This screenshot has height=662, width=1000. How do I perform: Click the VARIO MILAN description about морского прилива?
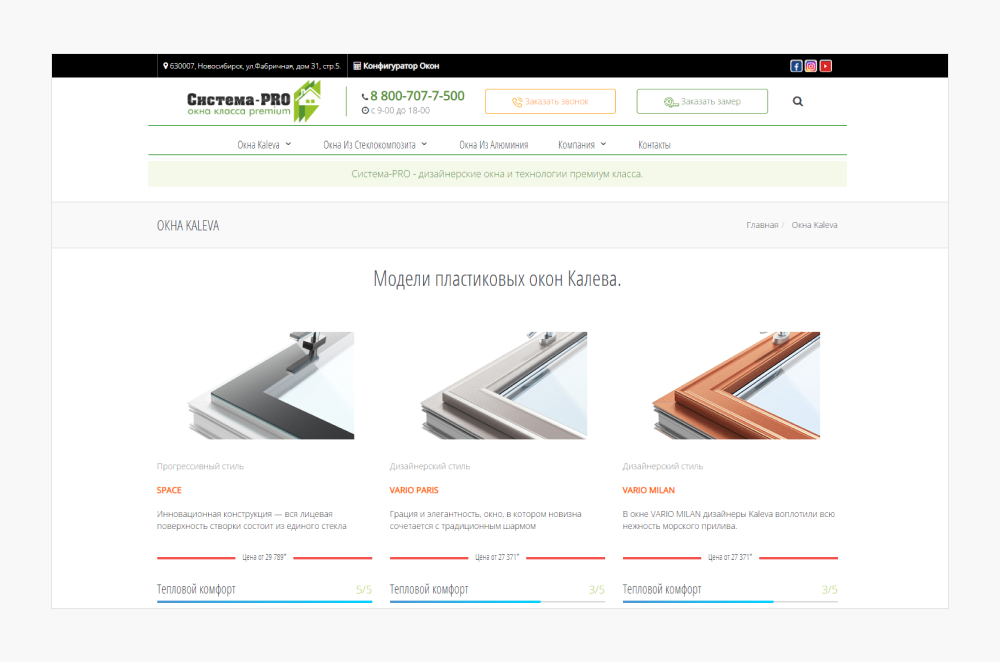pyautogui.click(x=728, y=520)
